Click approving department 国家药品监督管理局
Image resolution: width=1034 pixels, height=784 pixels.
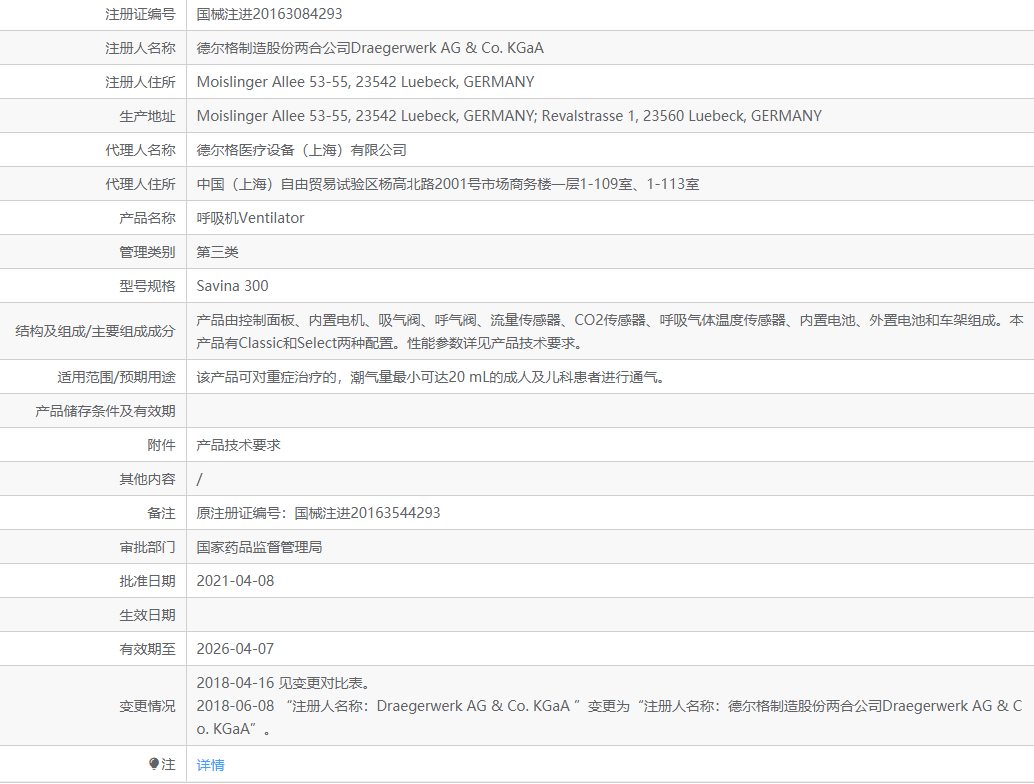coord(259,547)
